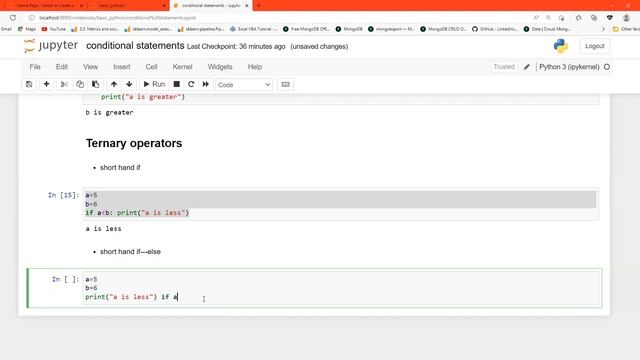Image resolution: width=640 pixels, height=360 pixels.
Task: Copy the selected cells from the toolbar
Action: [80, 84]
